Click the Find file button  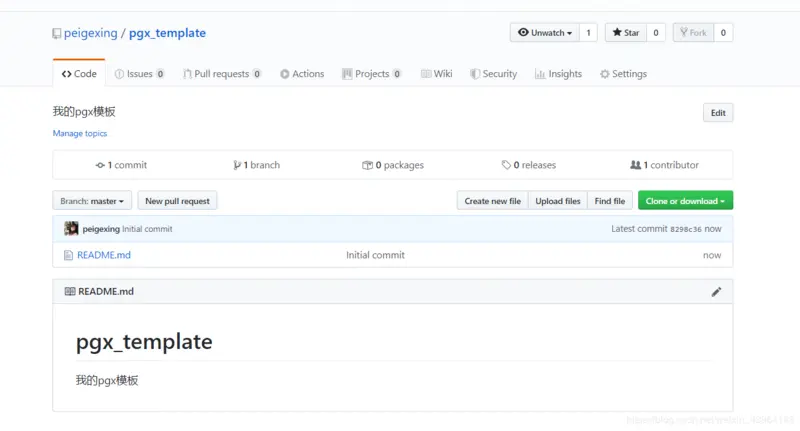pos(610,200)
